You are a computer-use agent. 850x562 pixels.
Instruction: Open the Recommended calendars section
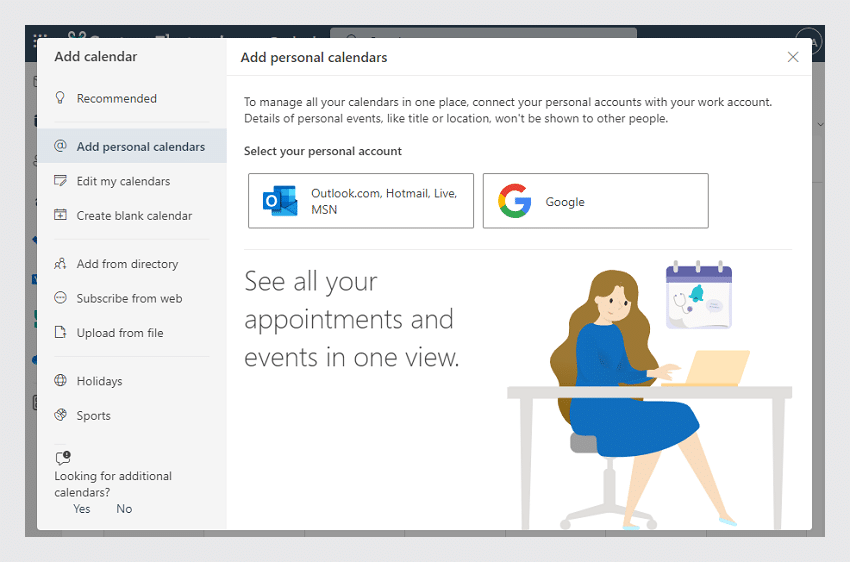132,99
